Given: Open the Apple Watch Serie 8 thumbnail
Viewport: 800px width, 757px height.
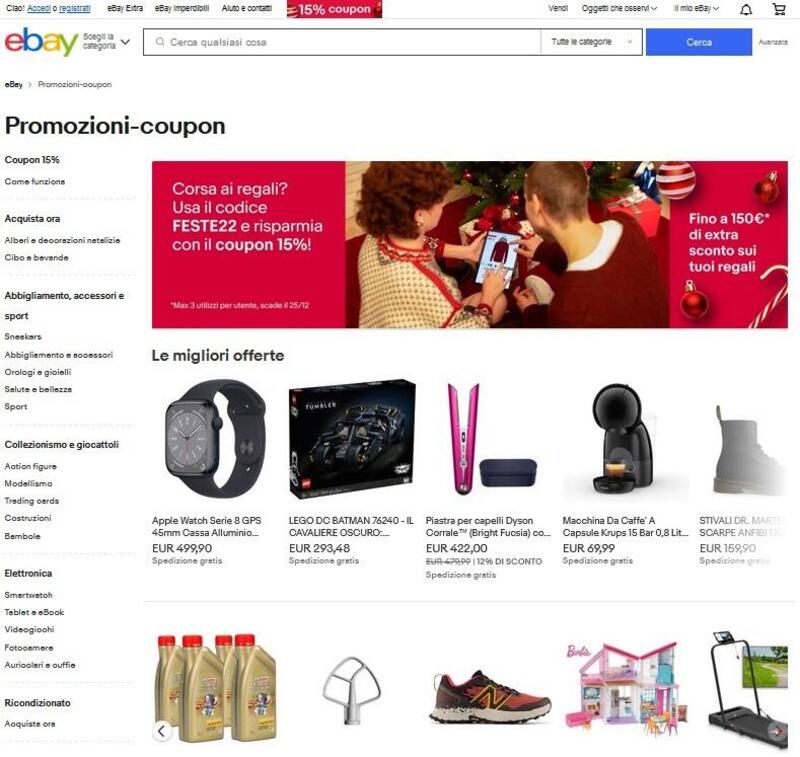Looking at the screenshot, I should point(215,439).
